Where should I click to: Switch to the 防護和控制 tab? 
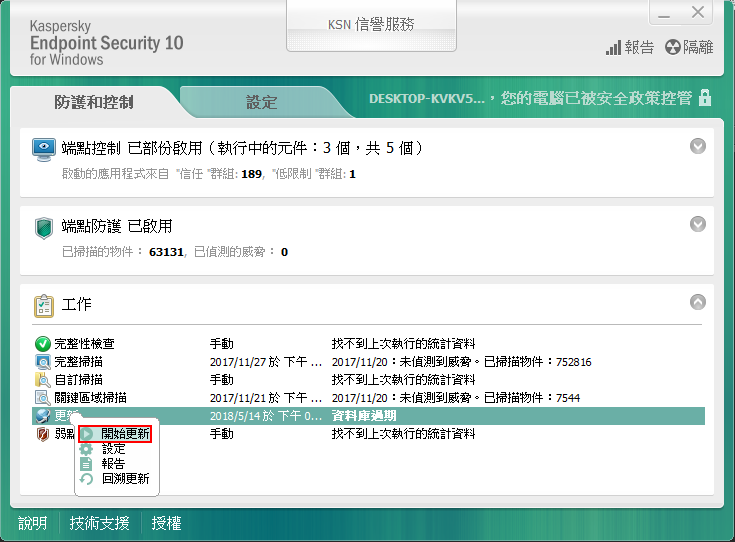(94, 102)
